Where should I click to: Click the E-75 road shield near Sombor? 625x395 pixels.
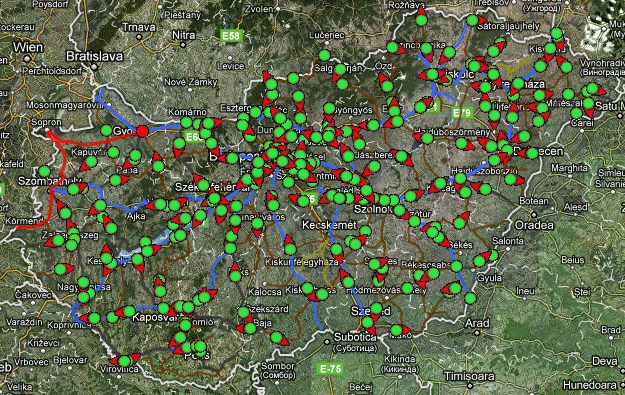[x=331, y=369]
